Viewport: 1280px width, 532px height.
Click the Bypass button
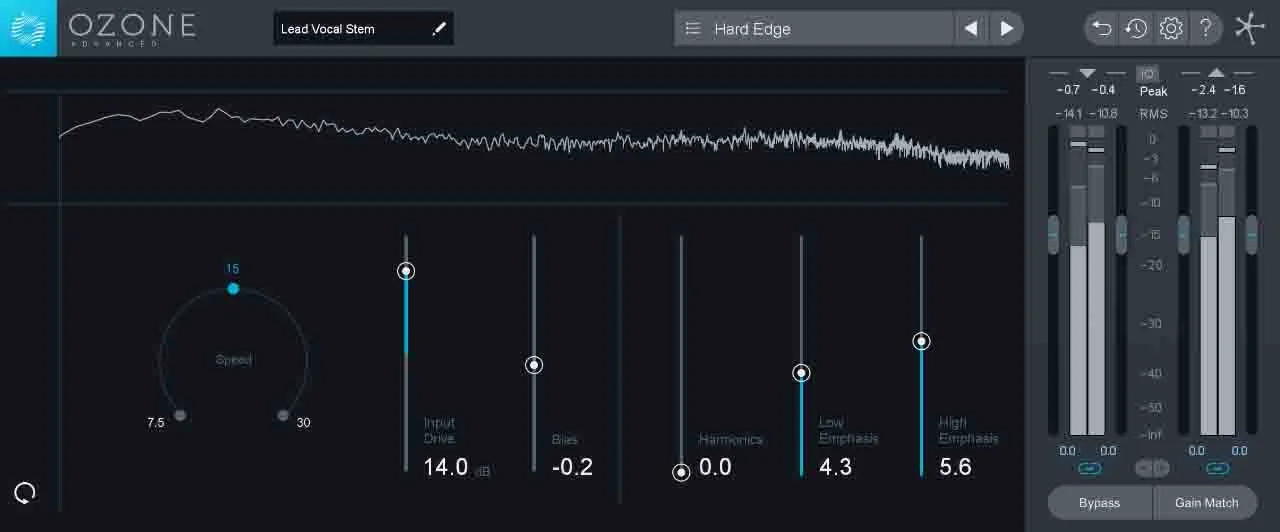point(1099,503)
